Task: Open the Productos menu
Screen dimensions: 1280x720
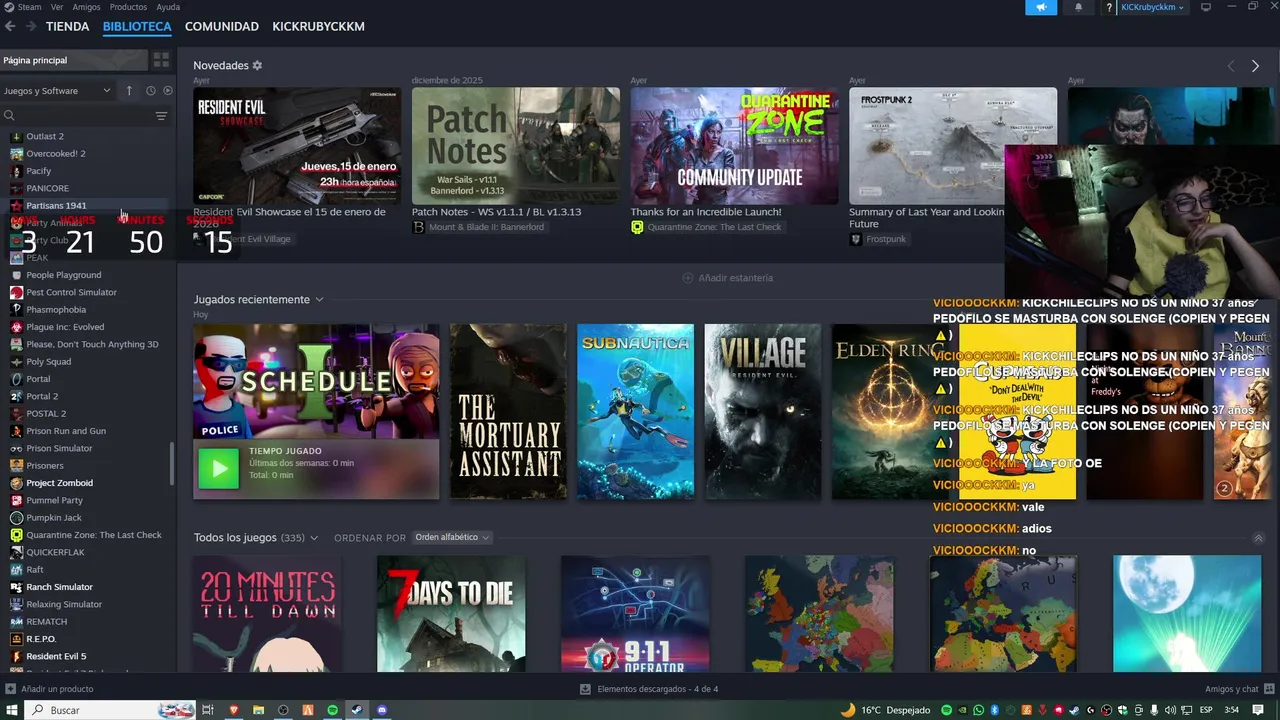Action: pyautogui.click(x=128, y=7)
